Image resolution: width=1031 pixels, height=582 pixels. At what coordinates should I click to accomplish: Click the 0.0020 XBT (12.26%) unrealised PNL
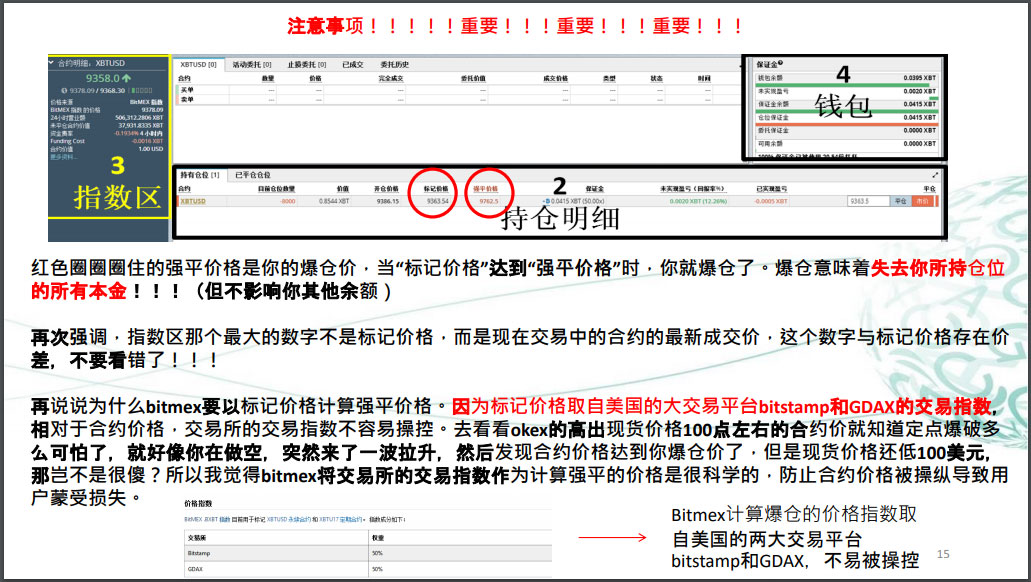point(698,201)
